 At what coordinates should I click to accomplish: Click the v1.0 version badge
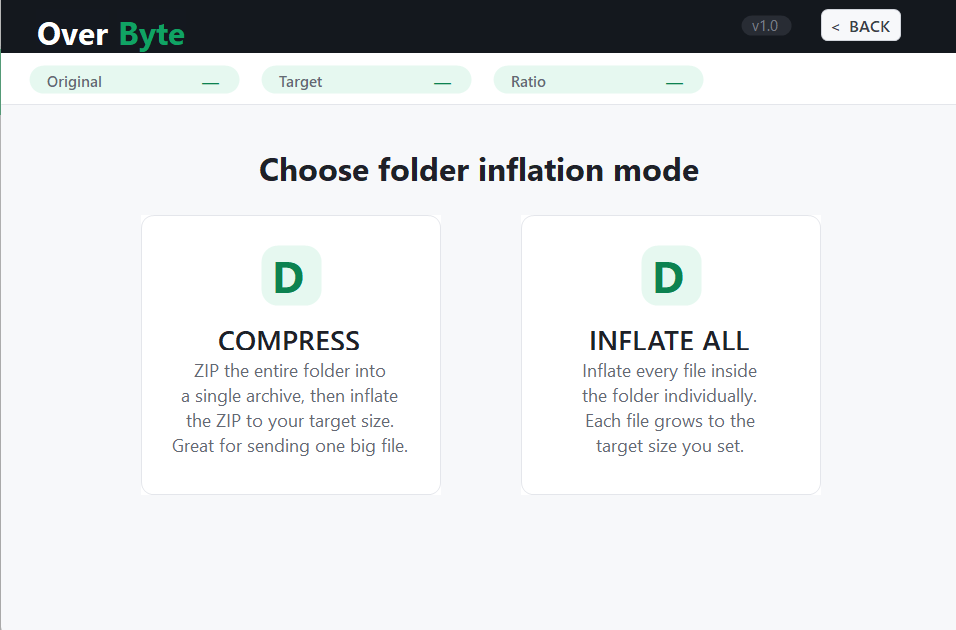[766, 26]
